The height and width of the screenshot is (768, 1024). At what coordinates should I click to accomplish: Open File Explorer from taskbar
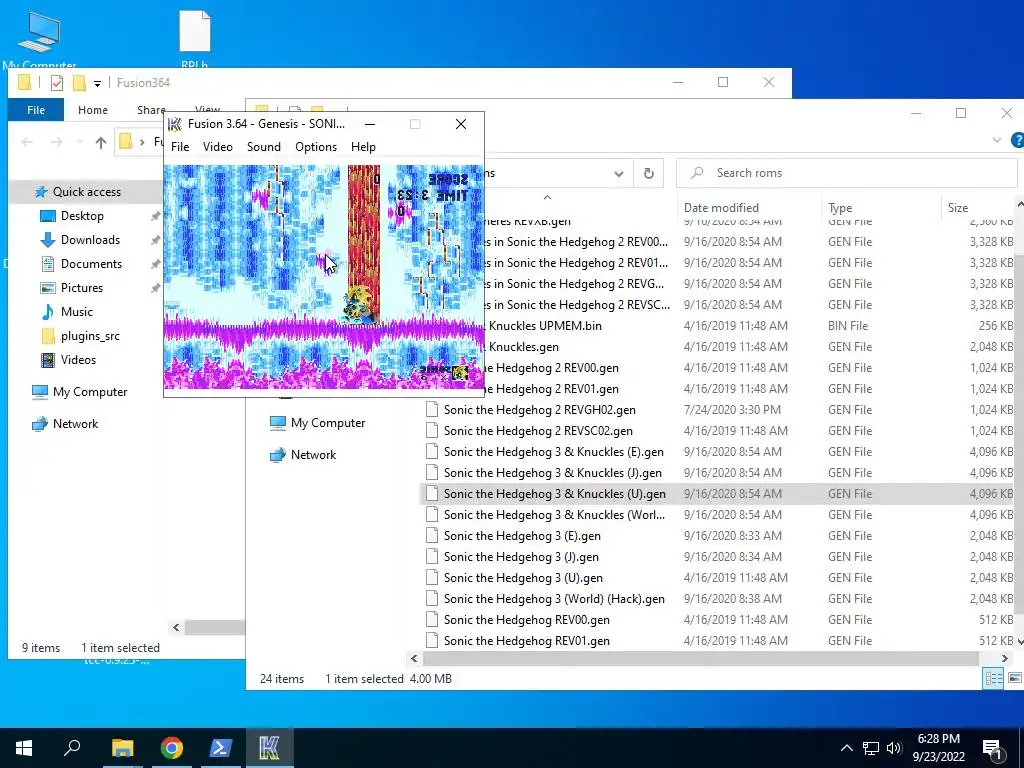click(x=122, y=748)
